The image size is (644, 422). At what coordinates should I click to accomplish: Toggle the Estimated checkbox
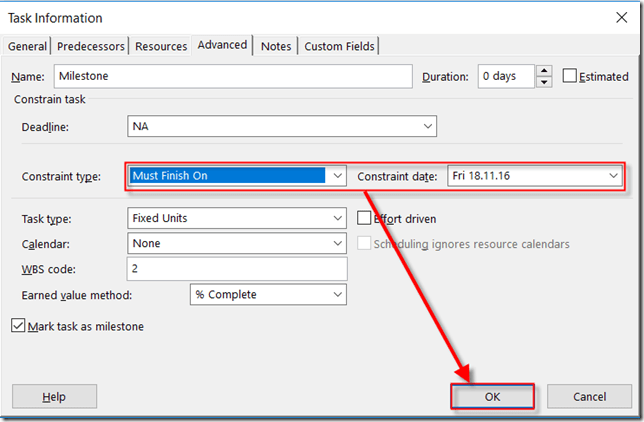[x=570, y=77]
